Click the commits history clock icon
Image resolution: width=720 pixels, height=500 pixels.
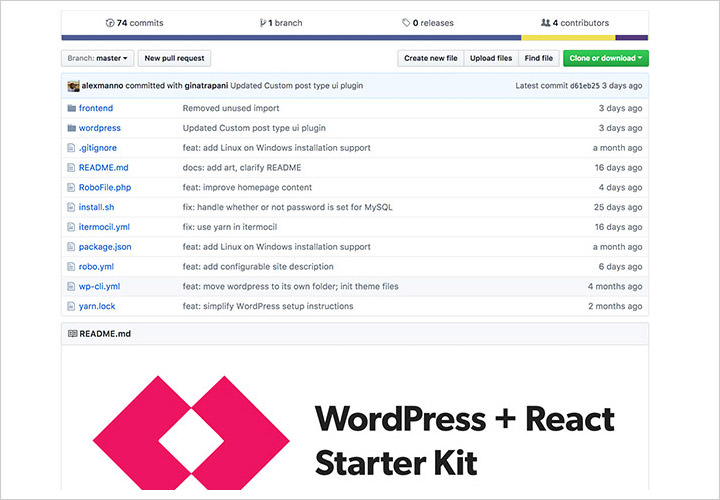[x=110, y=23]
